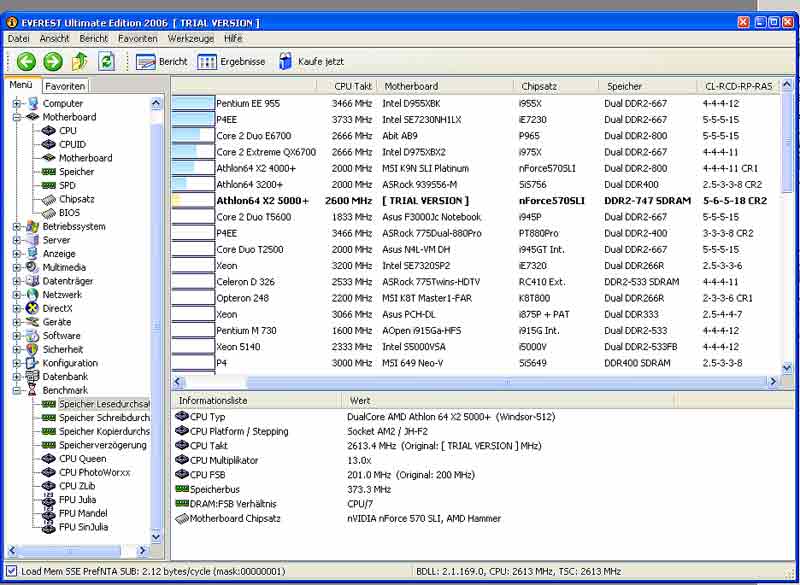Screen dimensions: 800x585
Task: Click the Informationsliste column header
Action: coord(256,401)
